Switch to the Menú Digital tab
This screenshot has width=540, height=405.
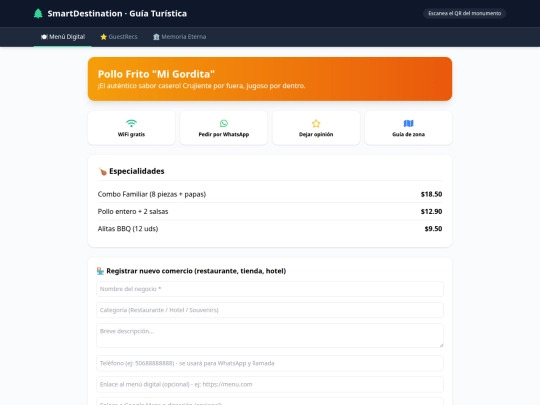coord(63,37)
